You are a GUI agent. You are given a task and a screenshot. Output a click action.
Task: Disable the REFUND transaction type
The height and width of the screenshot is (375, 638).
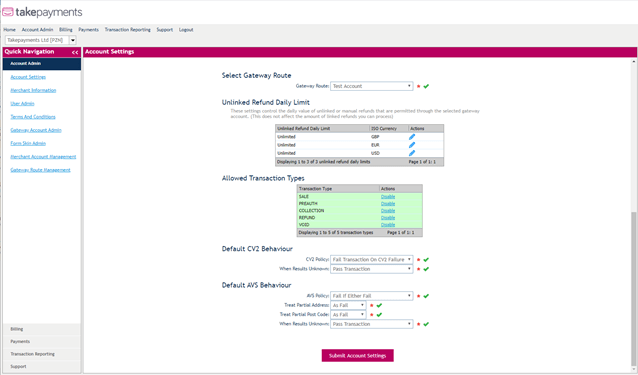point(388,218)
